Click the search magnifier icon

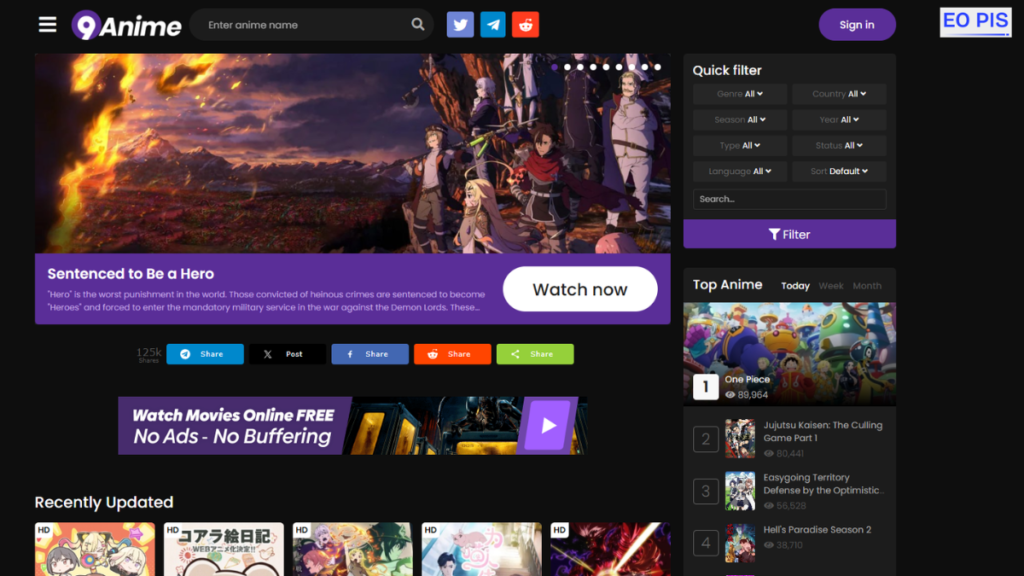point(418,25)
